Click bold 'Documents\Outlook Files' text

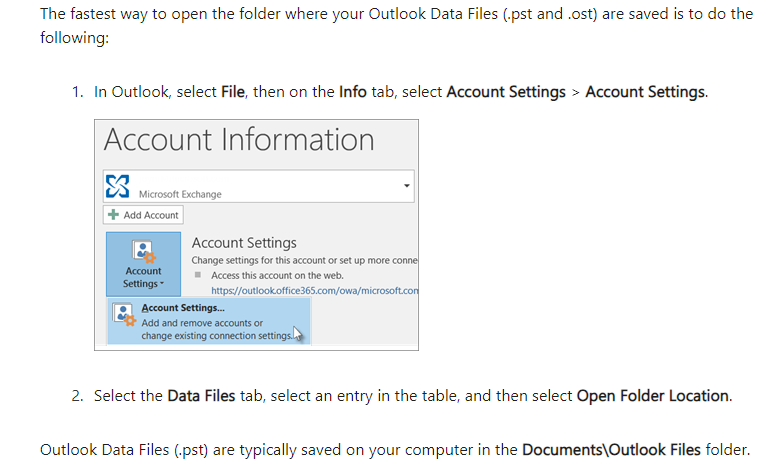[611, 450]
